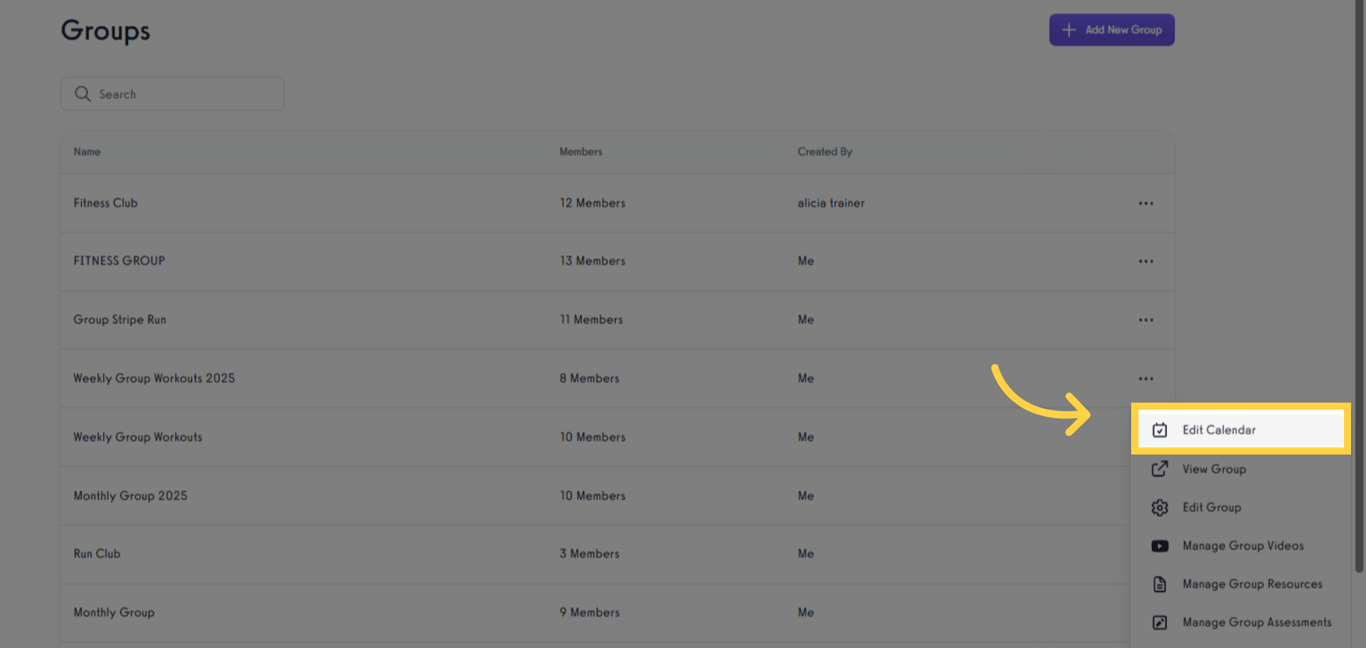
Task: Select the Run Club group
Action: [x=96, y=553]
